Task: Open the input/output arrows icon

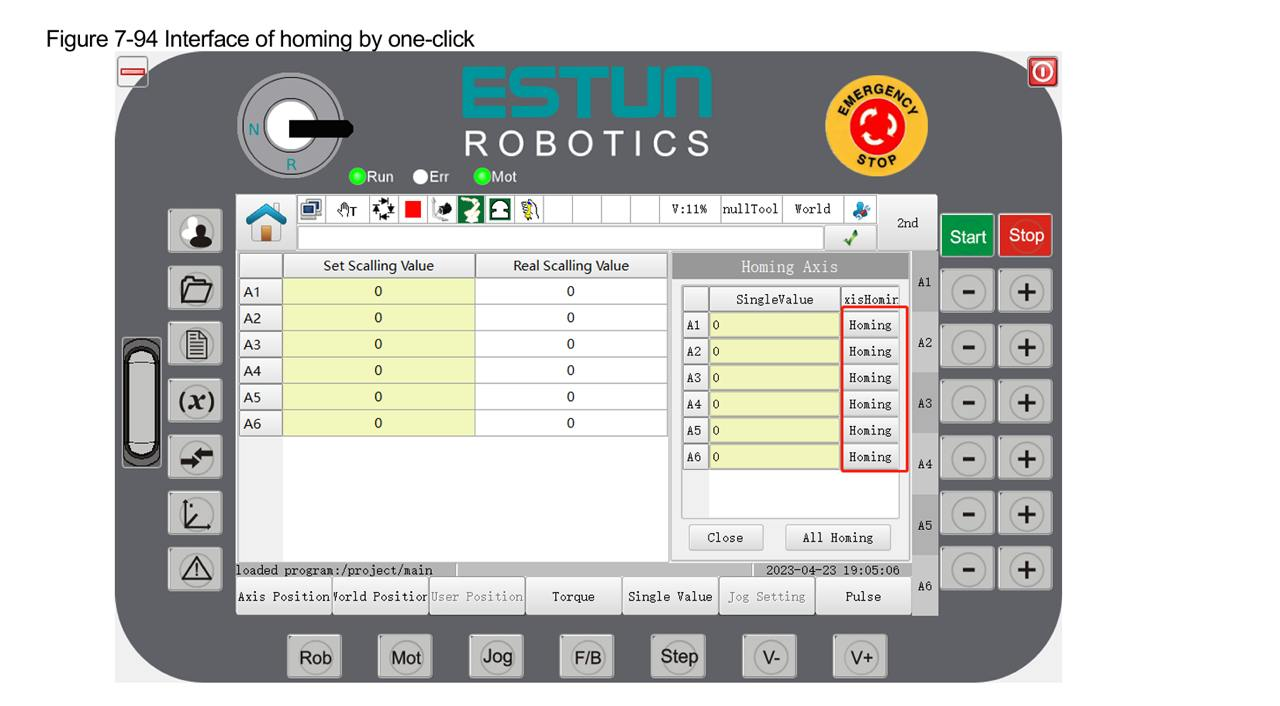Action: tap(195, 457)
